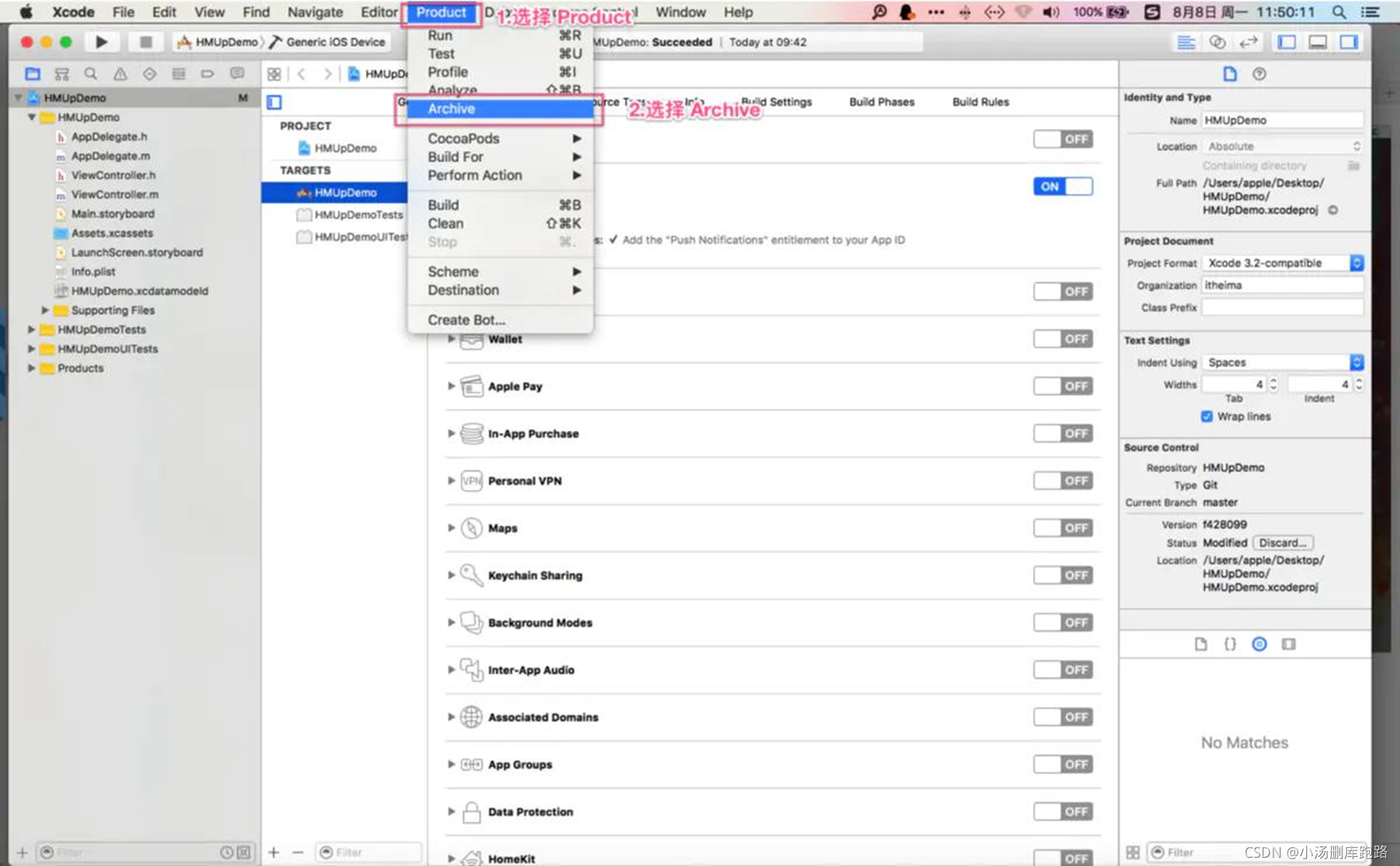Switch to the Build Phases tab
Image resolution: width=1400 pixels, height=866 pixels.
pos(882,102)
